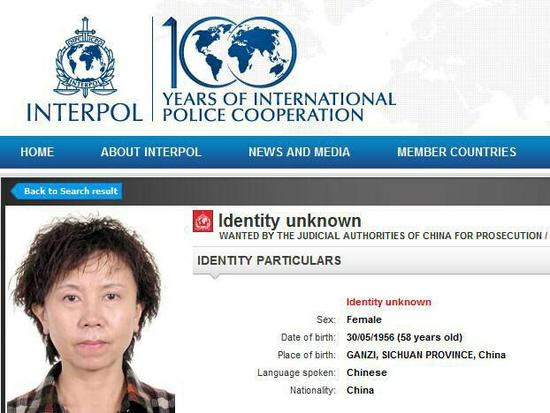Click the Sex value Female
Image resolution: width=550 pixels, height=413 pixels.
[x=364, y=320]
